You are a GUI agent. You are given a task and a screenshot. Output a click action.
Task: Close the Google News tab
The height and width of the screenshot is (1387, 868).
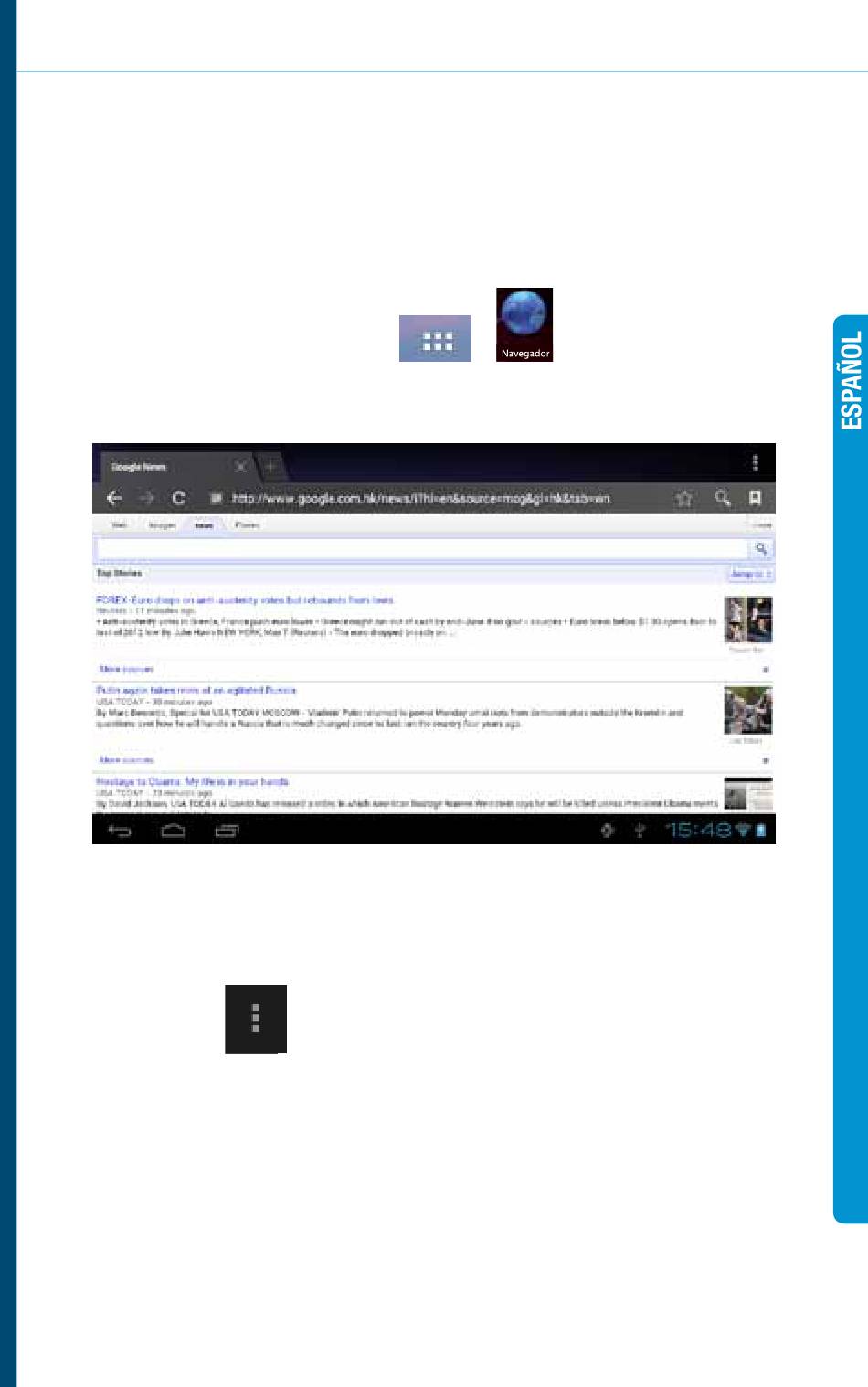[240, 467]
